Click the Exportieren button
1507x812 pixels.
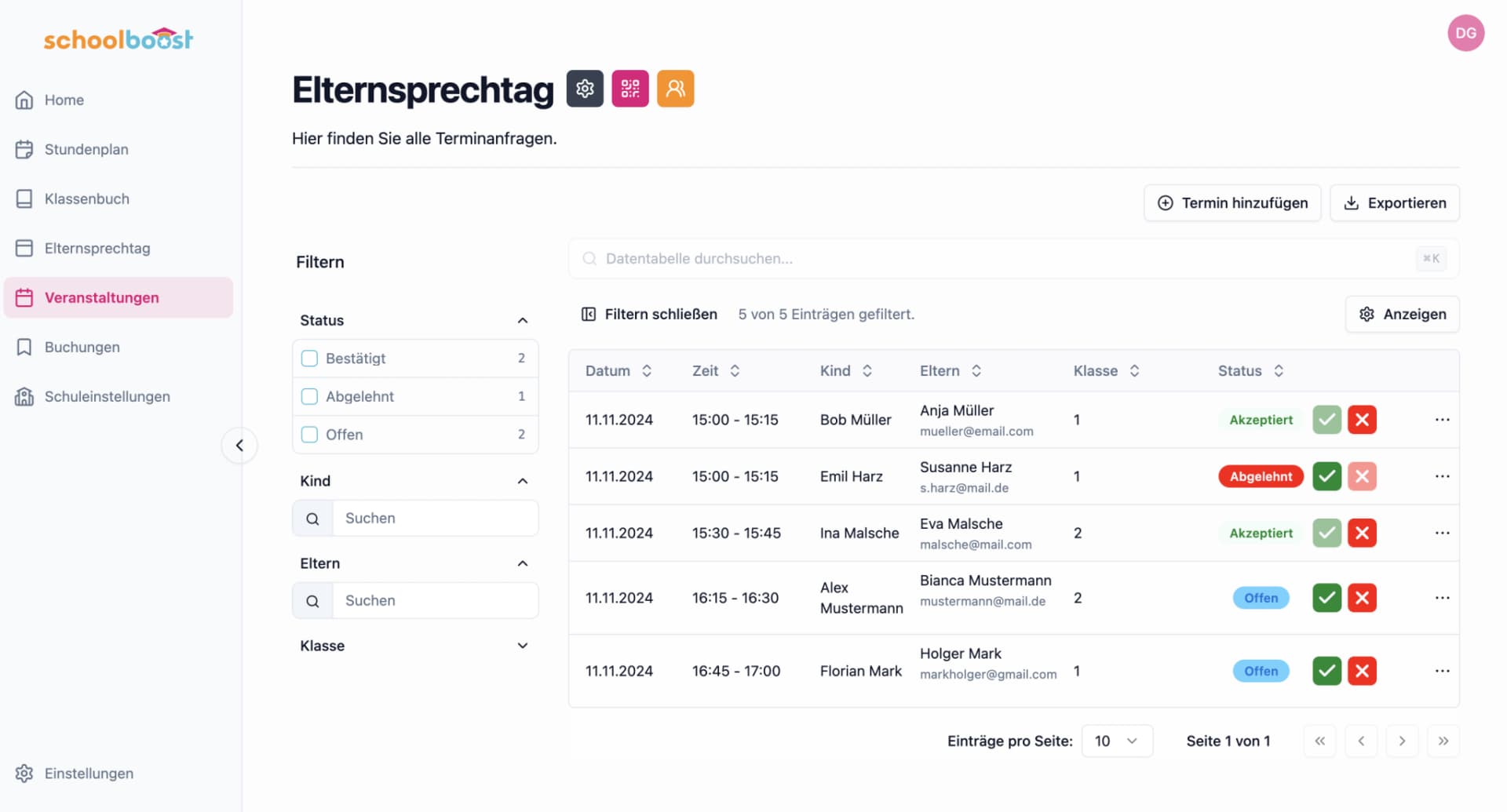pyautogui.click(x=1394, y=202)
